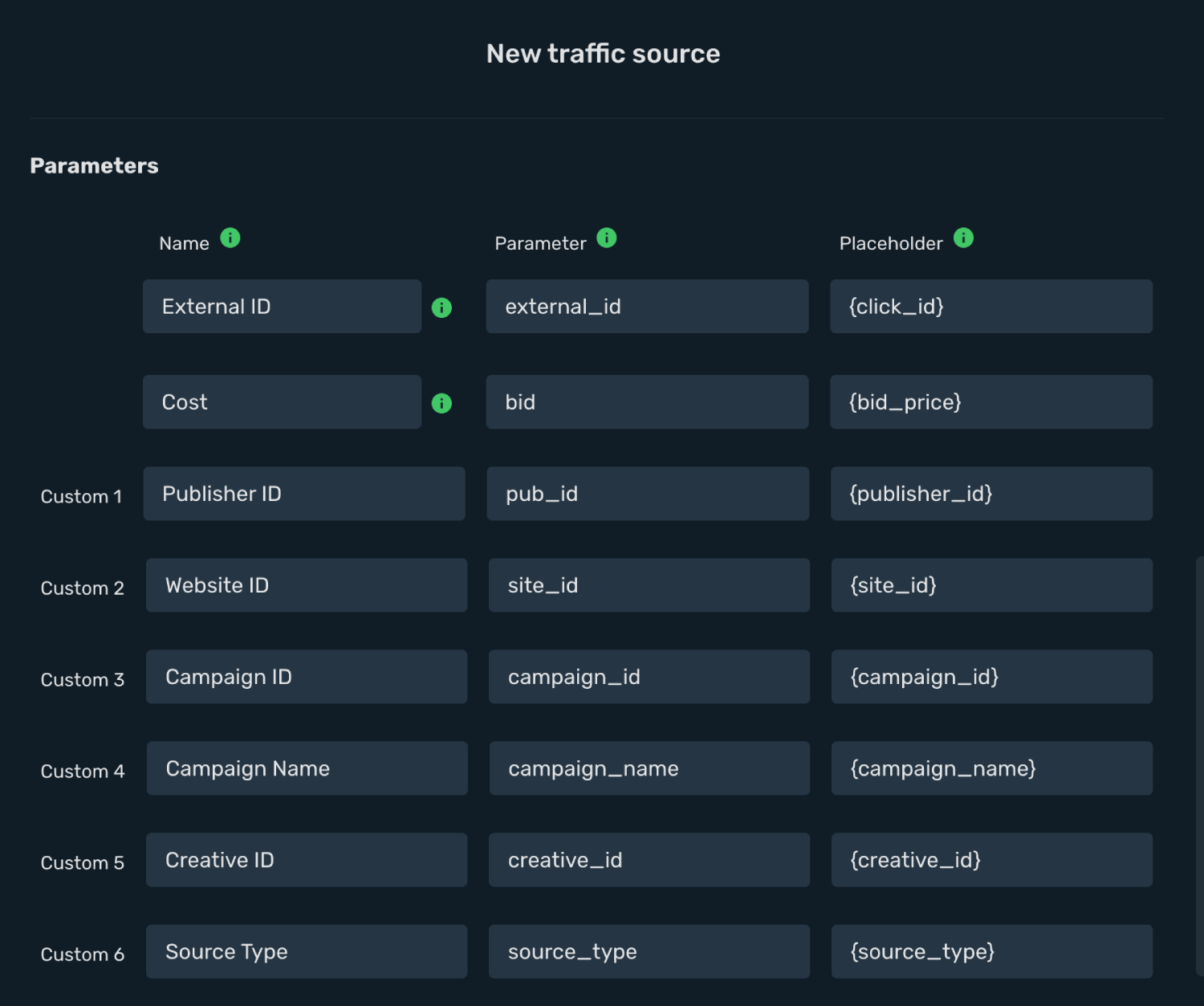Edit the {bid_price} placeholder field
This screenshot has height=1006, width=1204.
click(991, 401)
